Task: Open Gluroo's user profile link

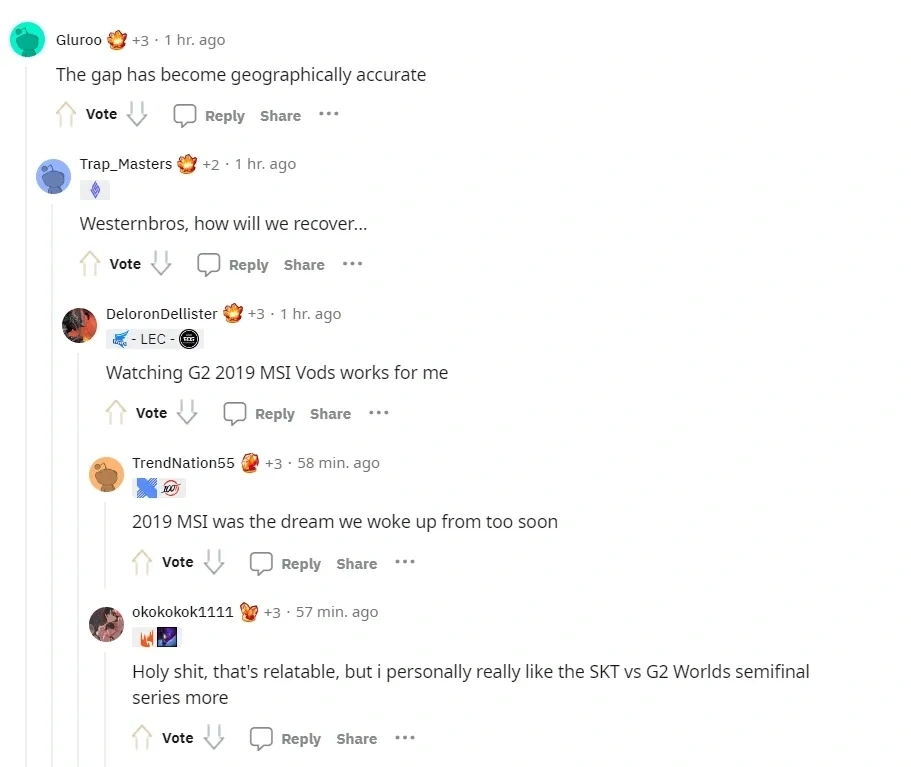Action: click(x=78, y=40)
